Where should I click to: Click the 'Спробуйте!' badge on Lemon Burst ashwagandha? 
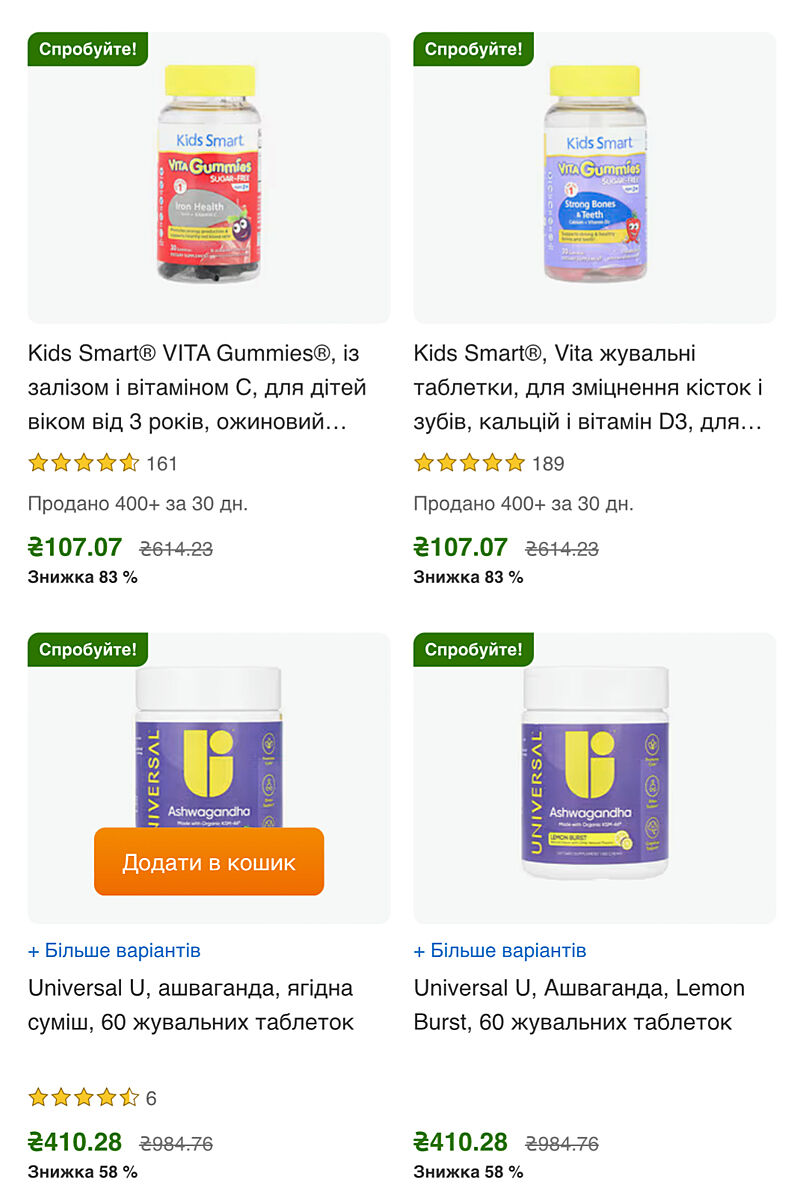click(x=473, y=649)
